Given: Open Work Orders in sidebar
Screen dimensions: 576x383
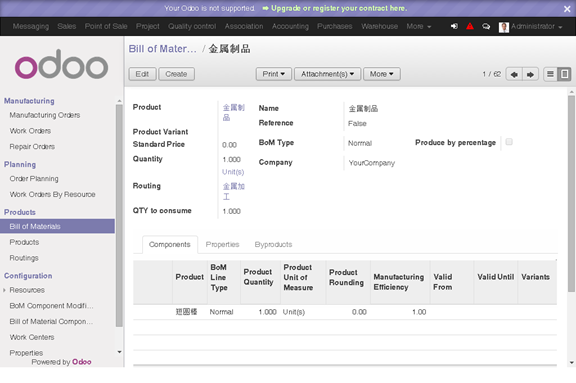Looking at the screenshot, I should (x=30, y=131).
